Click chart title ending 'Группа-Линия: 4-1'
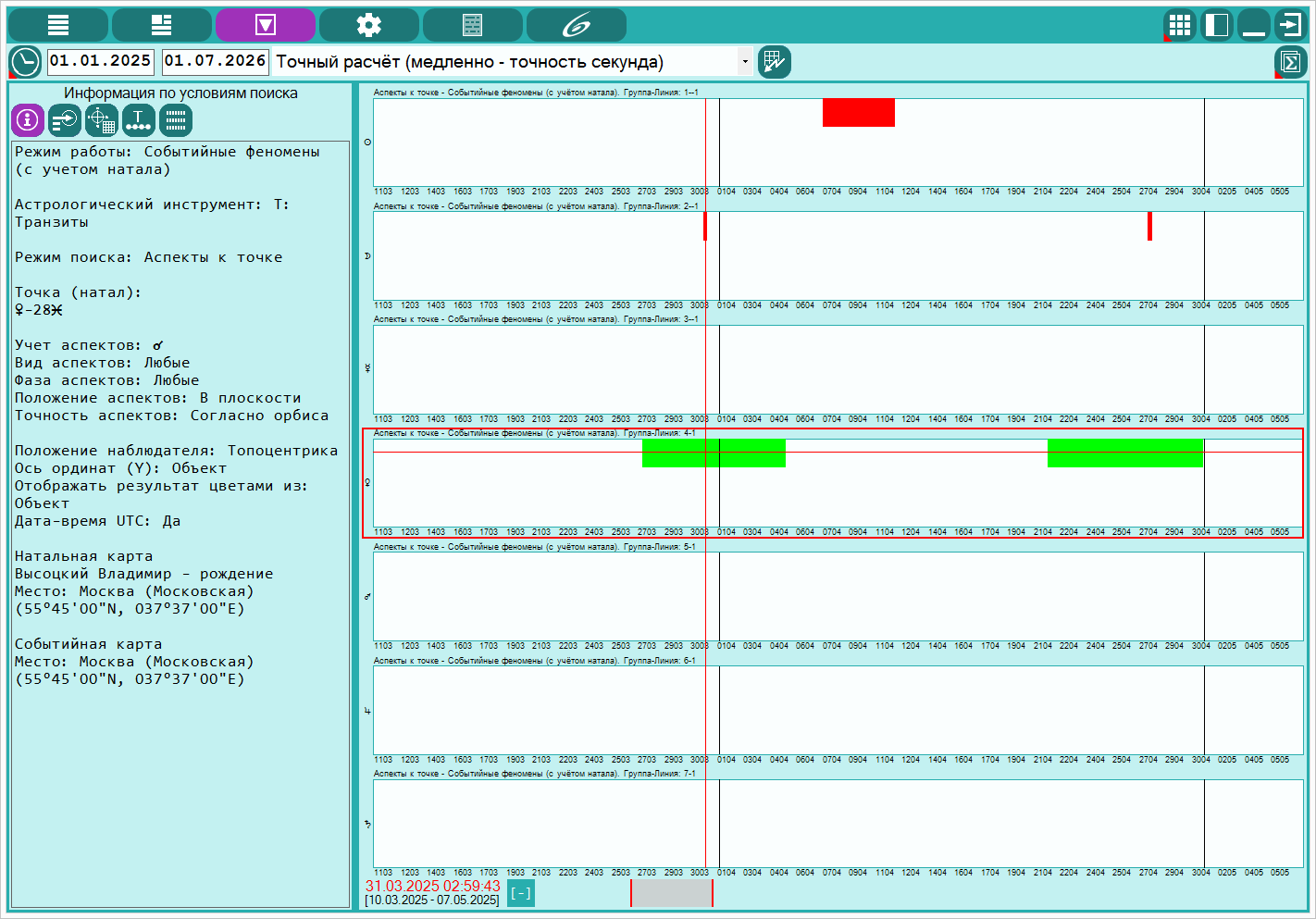 (535, 433)
